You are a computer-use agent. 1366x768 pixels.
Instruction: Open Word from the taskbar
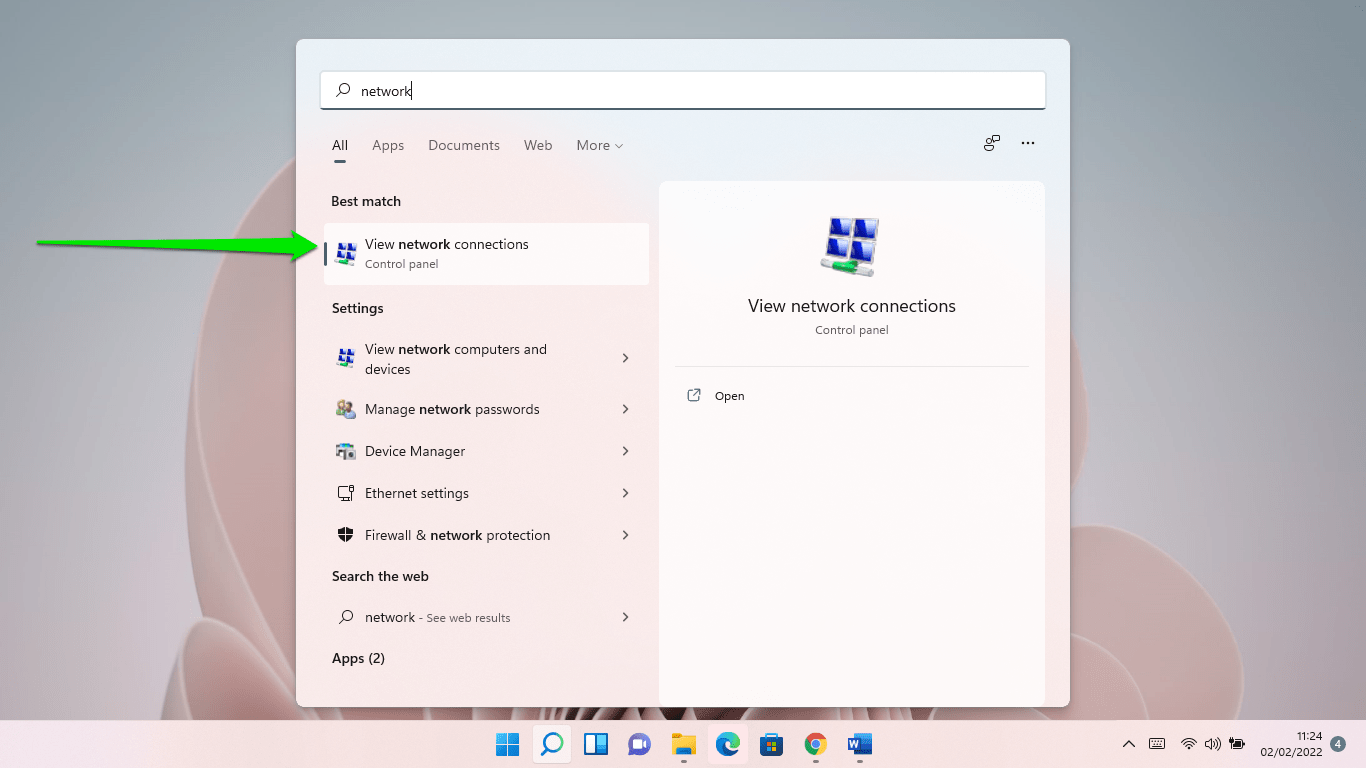coord(860,744)
